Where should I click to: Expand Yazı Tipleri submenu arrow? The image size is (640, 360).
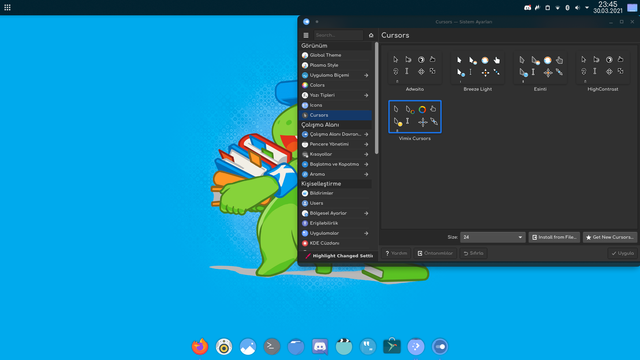(x=366, y=95)
